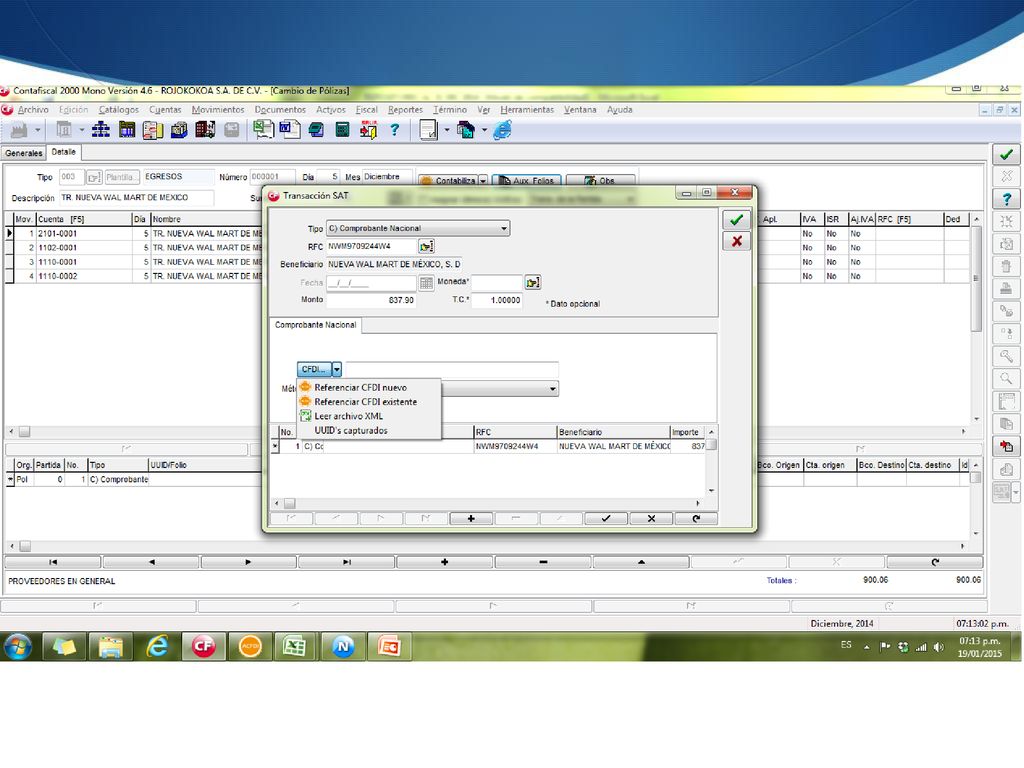The width and height of the screenshot is (1024, 768).
Task: Expand the calendar toolbar icon dropdown arrow
Action: (x=82, y=130)
